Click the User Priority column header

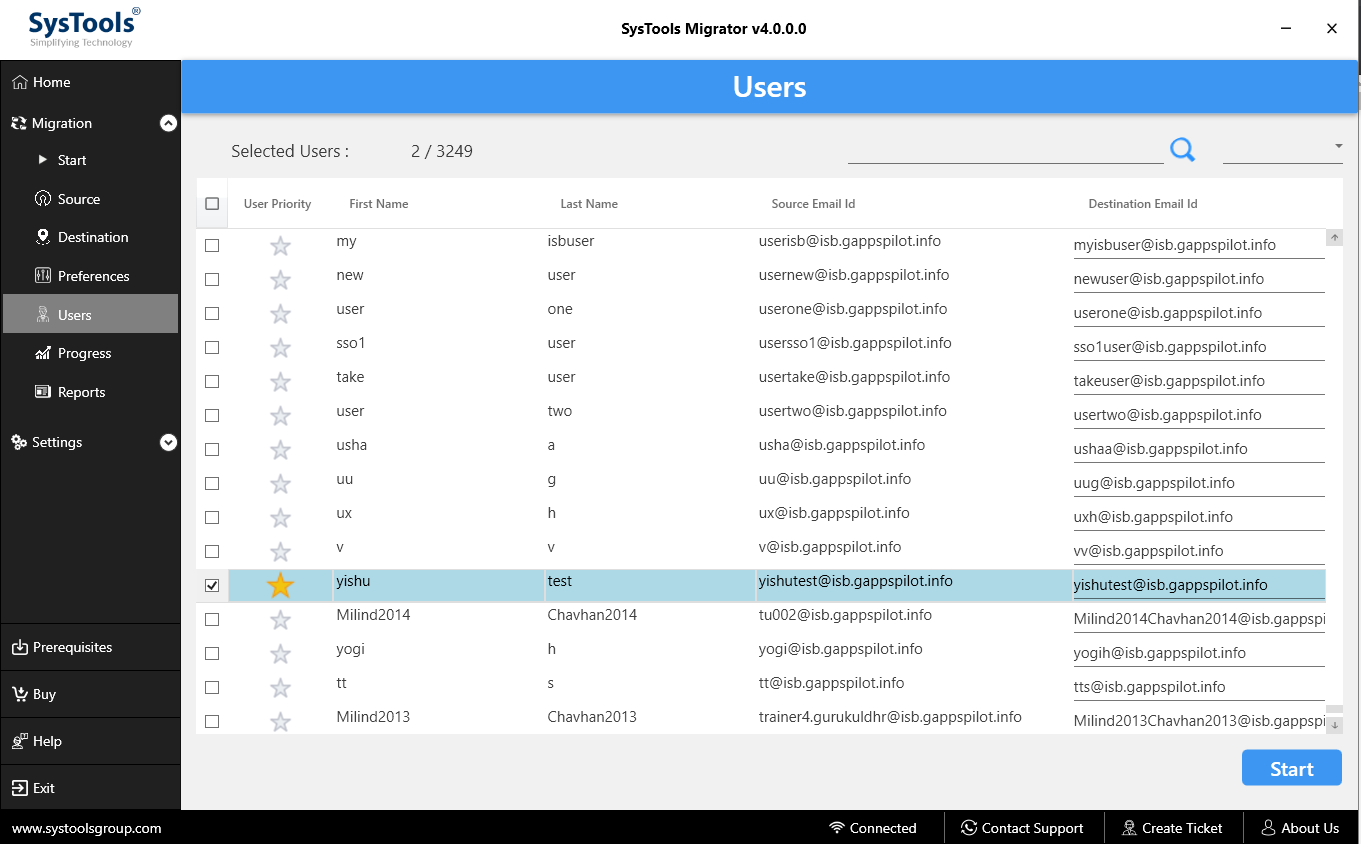click(x=277, y=204)
